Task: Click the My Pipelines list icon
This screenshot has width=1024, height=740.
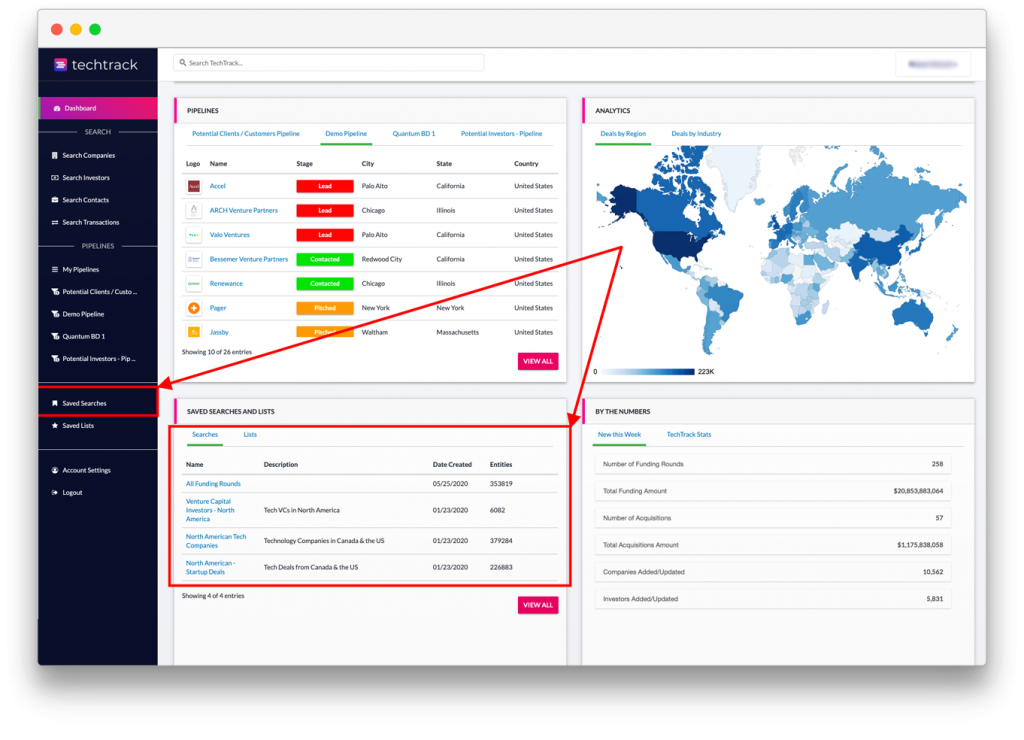Action: (x=55, y=269)
